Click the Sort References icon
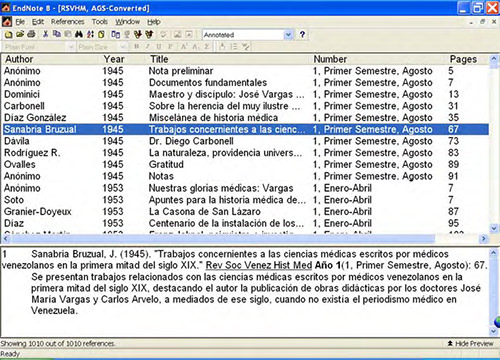This screenshot has height=360, width=500. (90, 34)
